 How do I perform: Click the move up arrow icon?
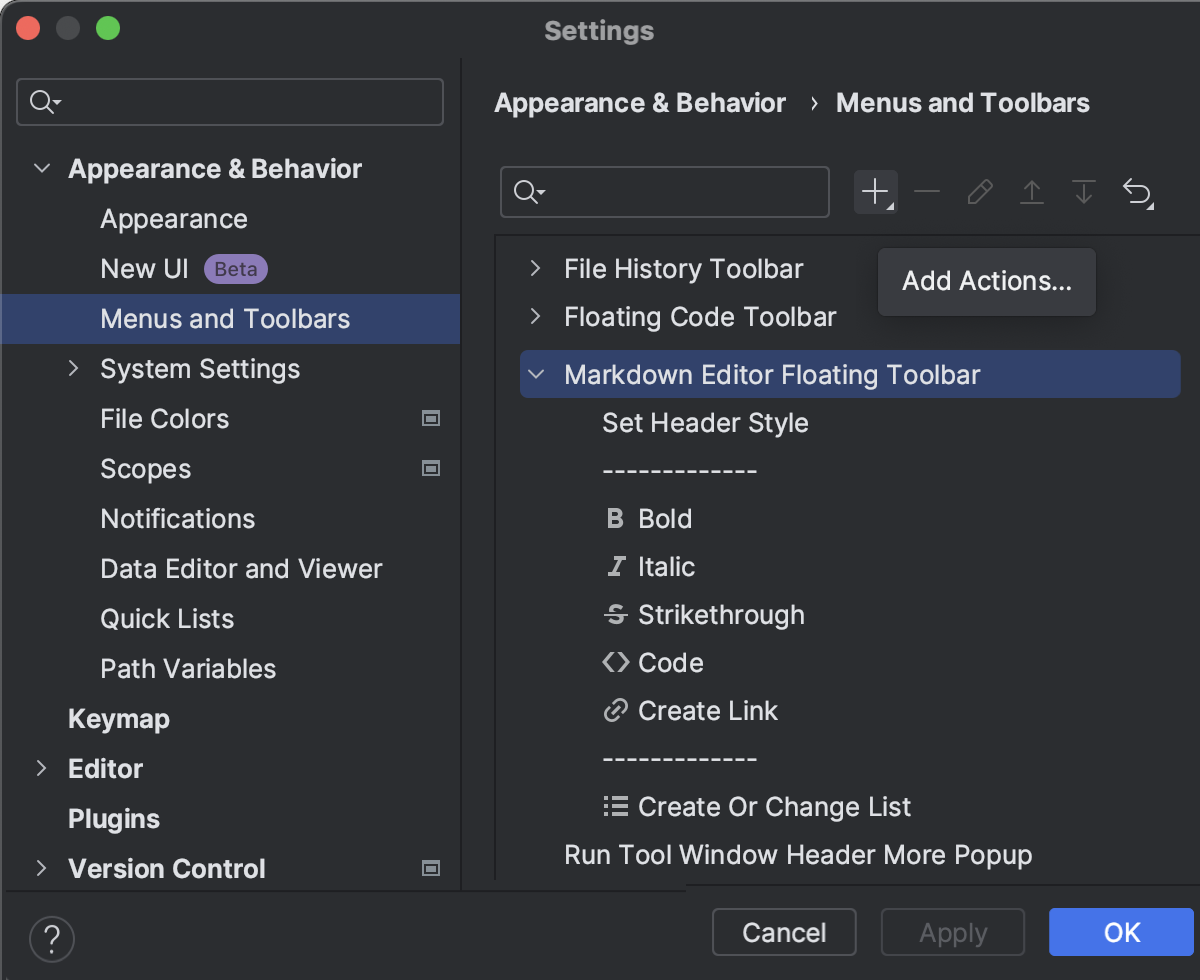[1032, 192]
